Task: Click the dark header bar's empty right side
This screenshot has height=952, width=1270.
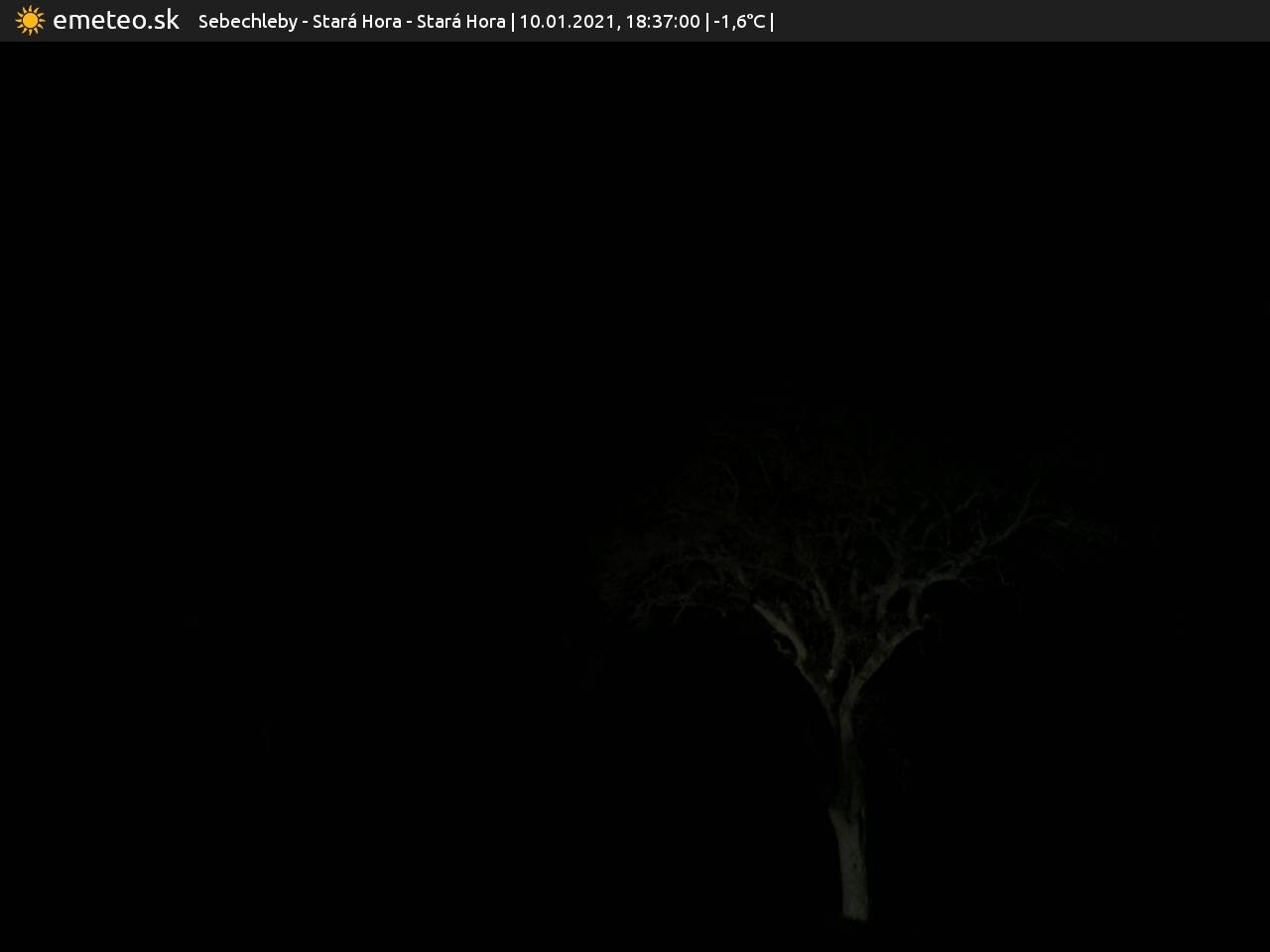Action: (x=1022, y=21)
